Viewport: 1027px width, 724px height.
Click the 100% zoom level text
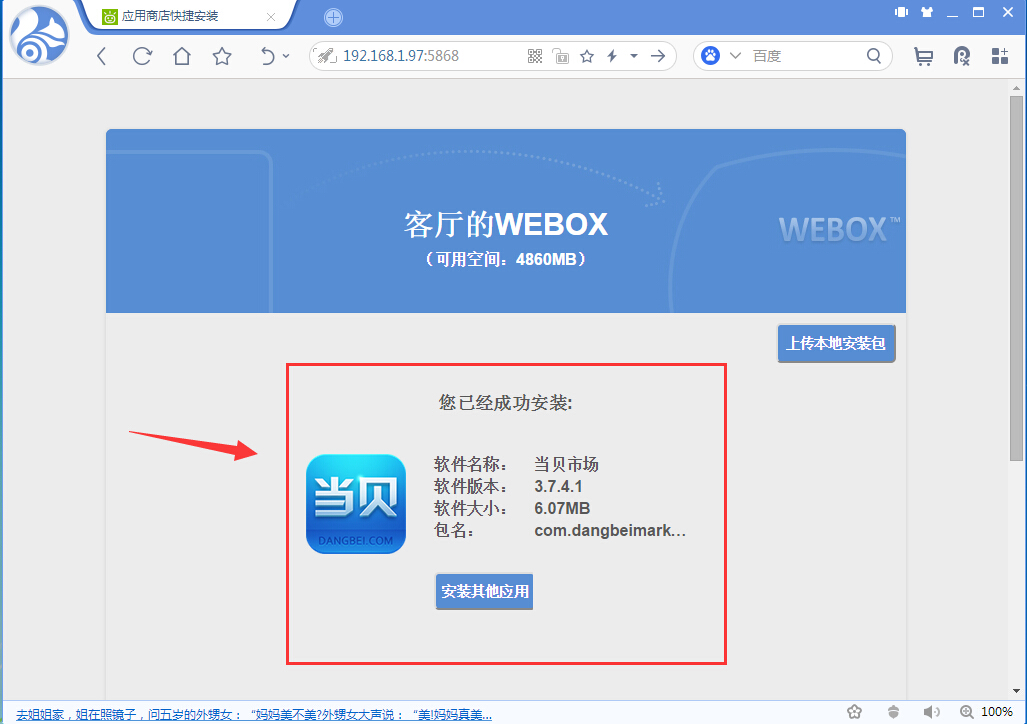tap(997, 712)
